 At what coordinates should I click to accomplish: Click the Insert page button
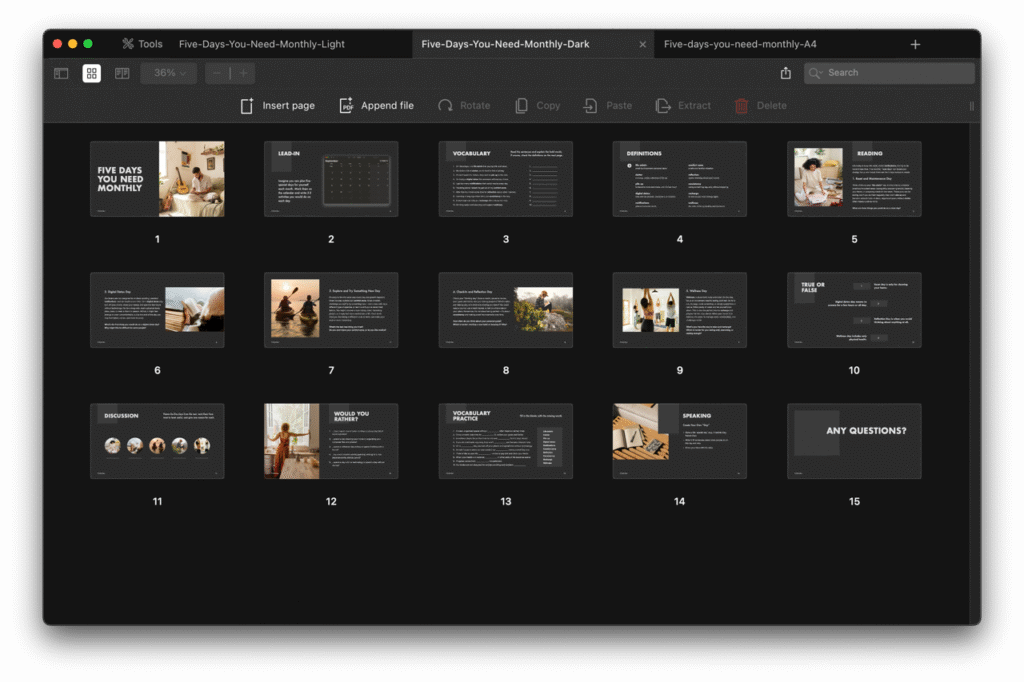[x=277, y=106]
